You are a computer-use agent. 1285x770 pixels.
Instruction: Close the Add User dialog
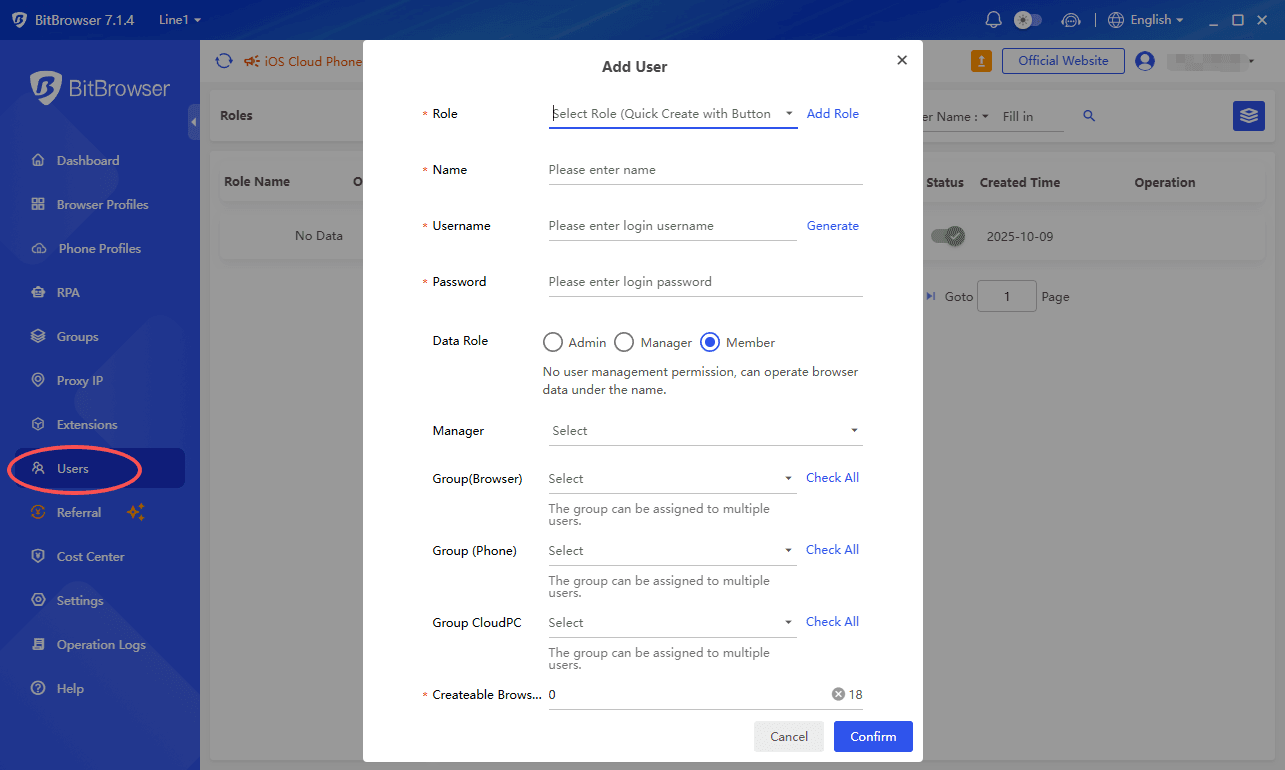coord(902,60)
